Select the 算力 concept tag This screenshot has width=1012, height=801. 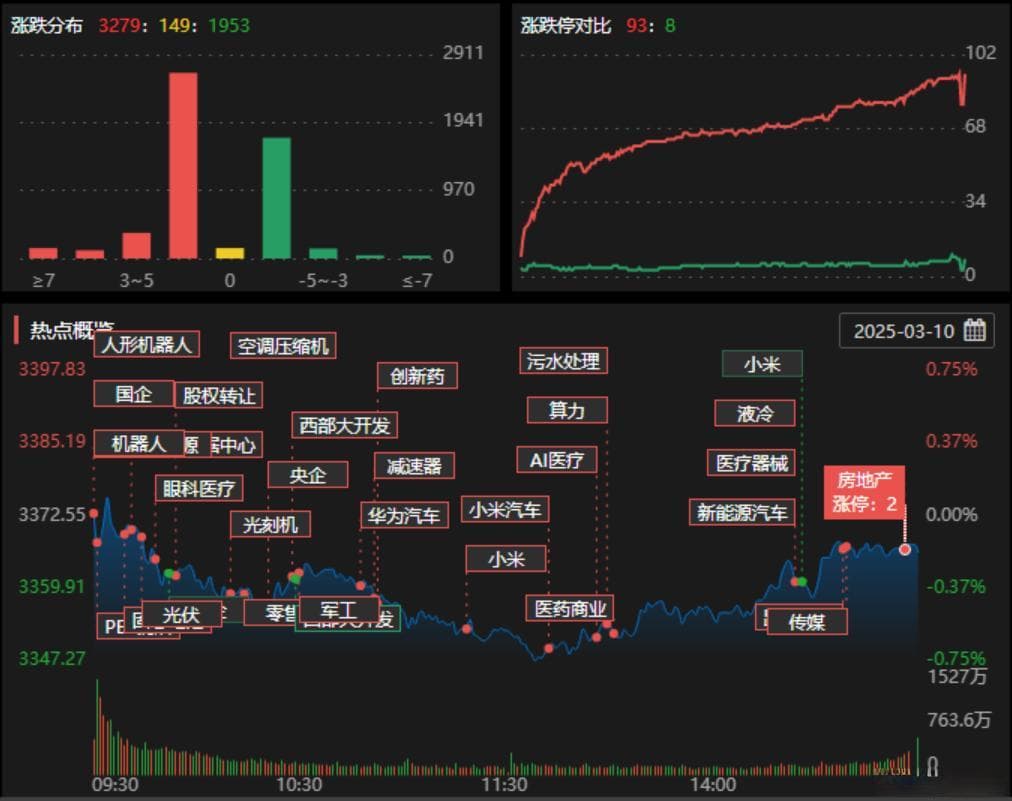(567, 410)
